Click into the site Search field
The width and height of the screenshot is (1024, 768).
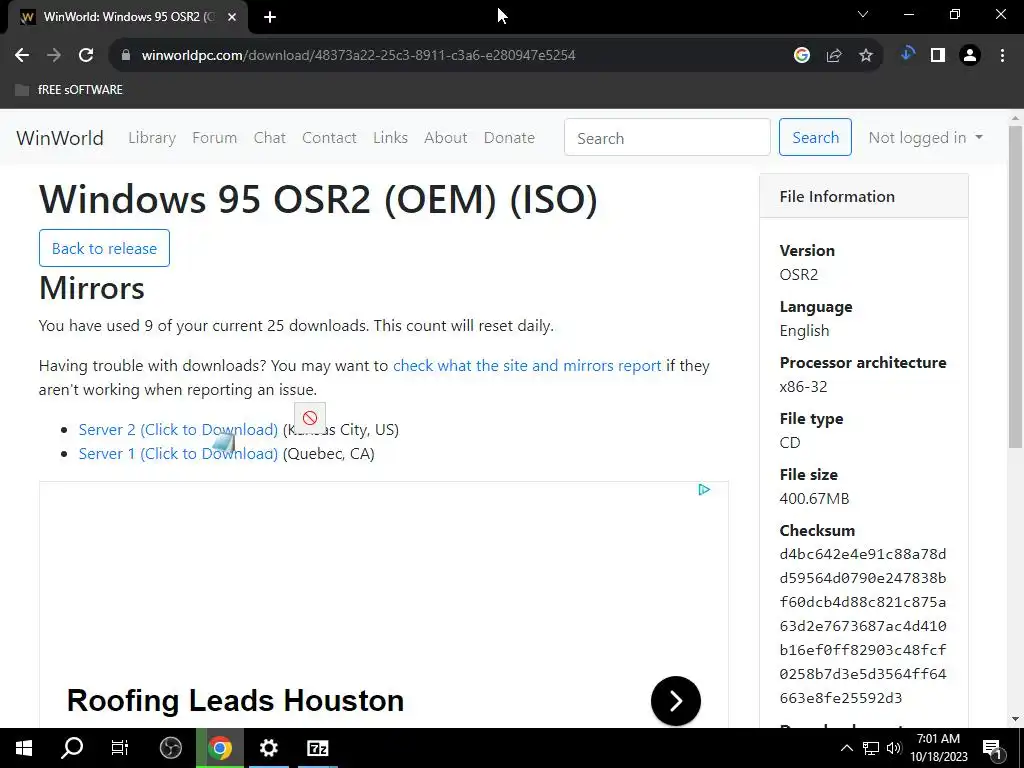(667, 137)
